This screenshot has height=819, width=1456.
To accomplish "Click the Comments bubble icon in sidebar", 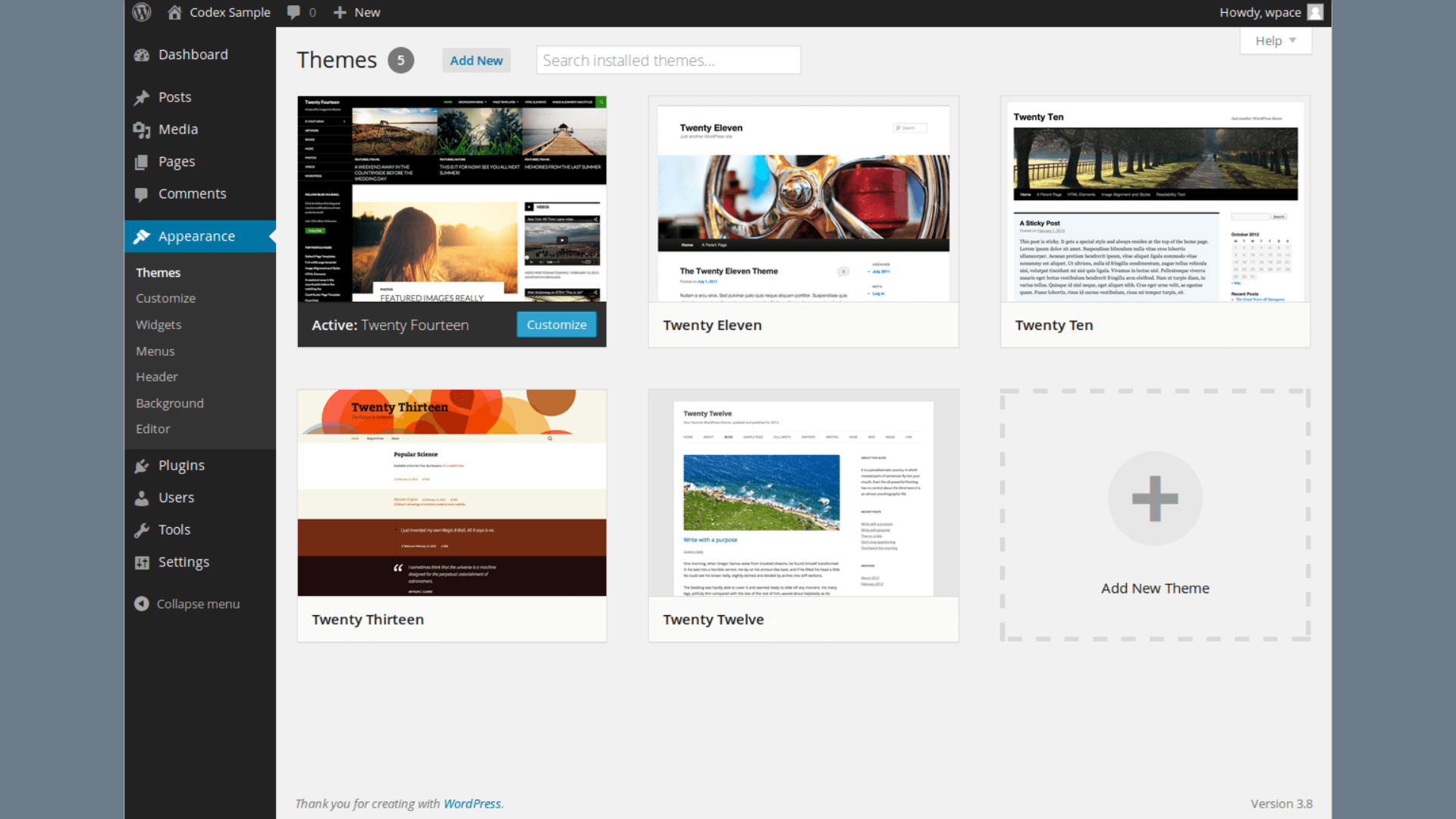I will pos(142,194).
